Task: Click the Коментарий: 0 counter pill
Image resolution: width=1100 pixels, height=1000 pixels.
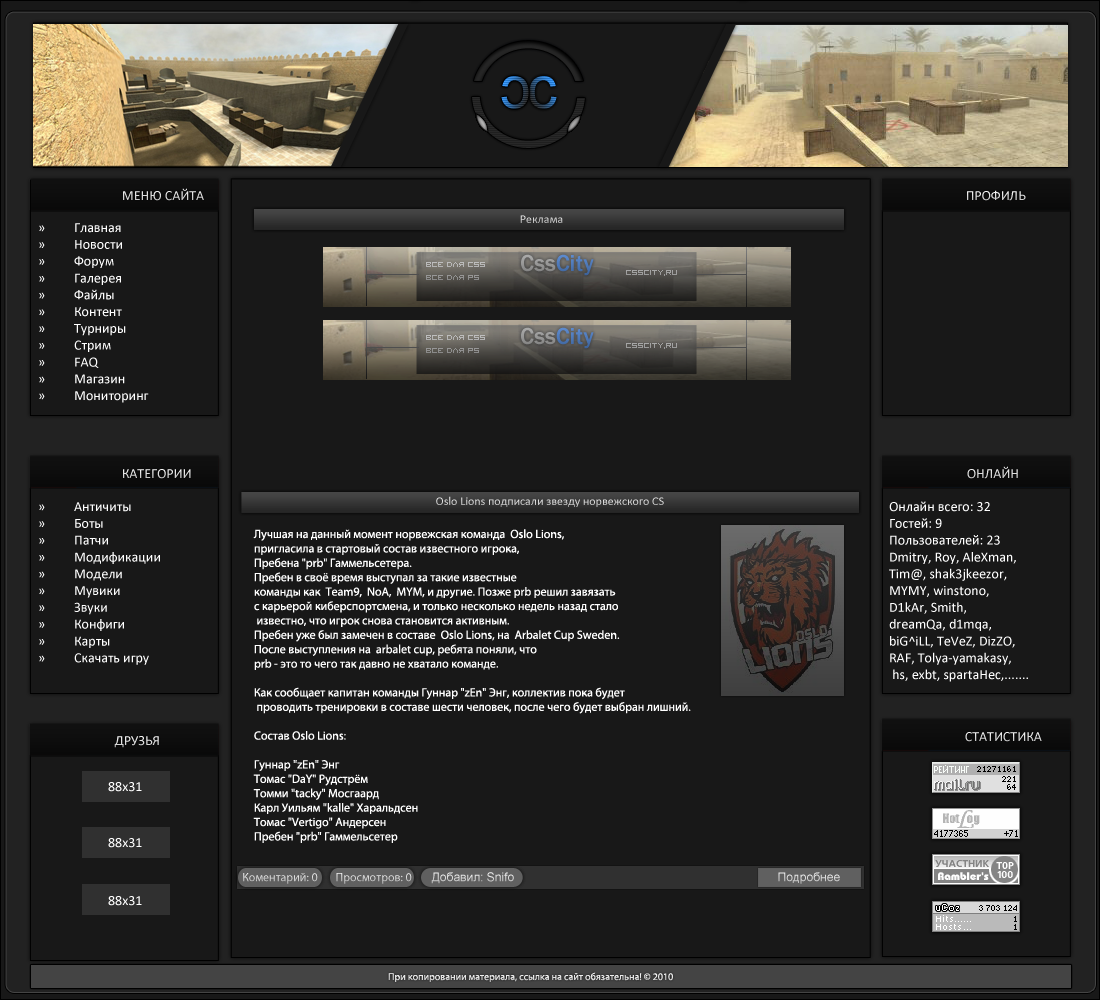Action: tap(280, 877)
